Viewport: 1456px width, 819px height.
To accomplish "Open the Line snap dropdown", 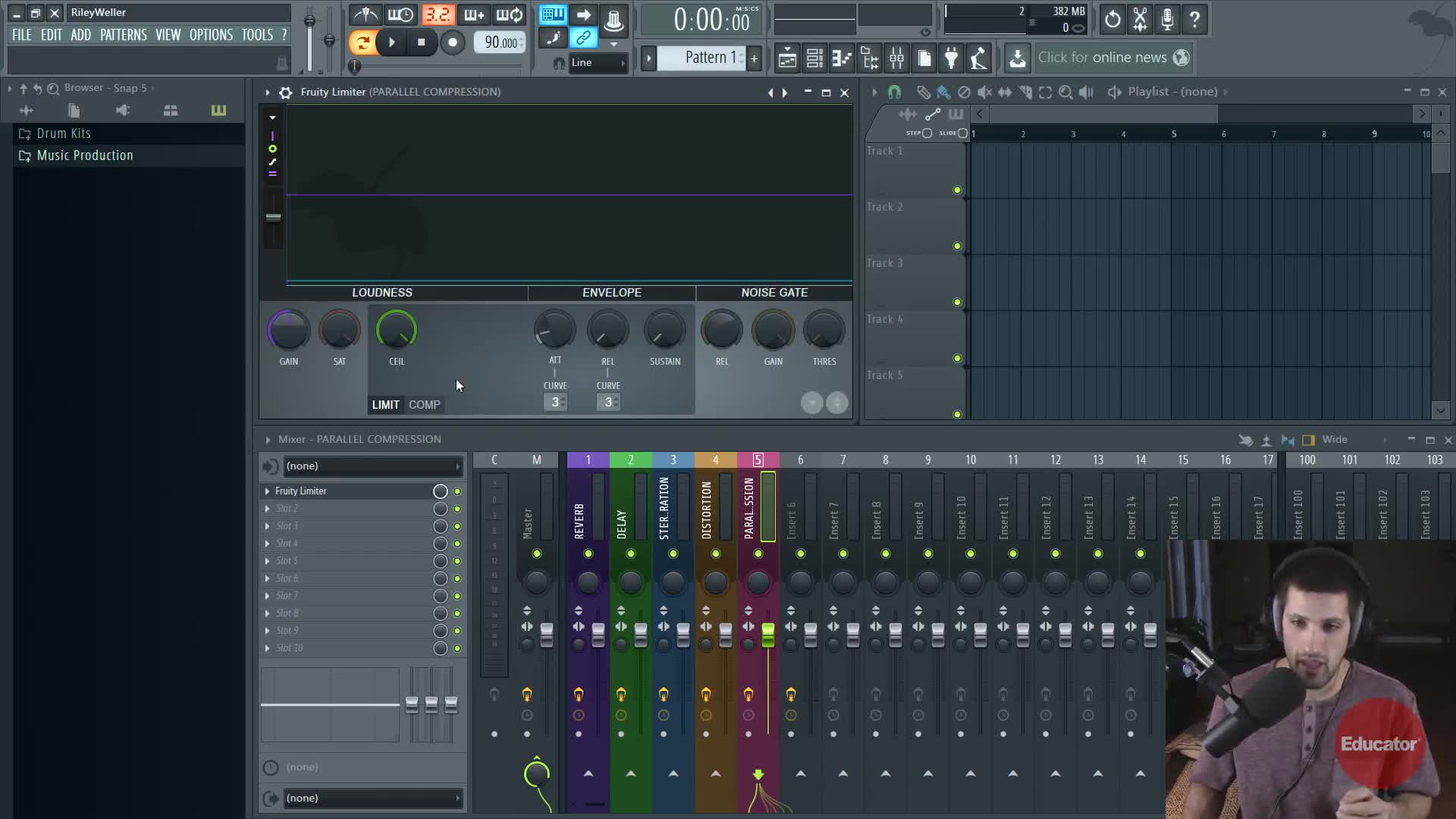I will (598, 63).
